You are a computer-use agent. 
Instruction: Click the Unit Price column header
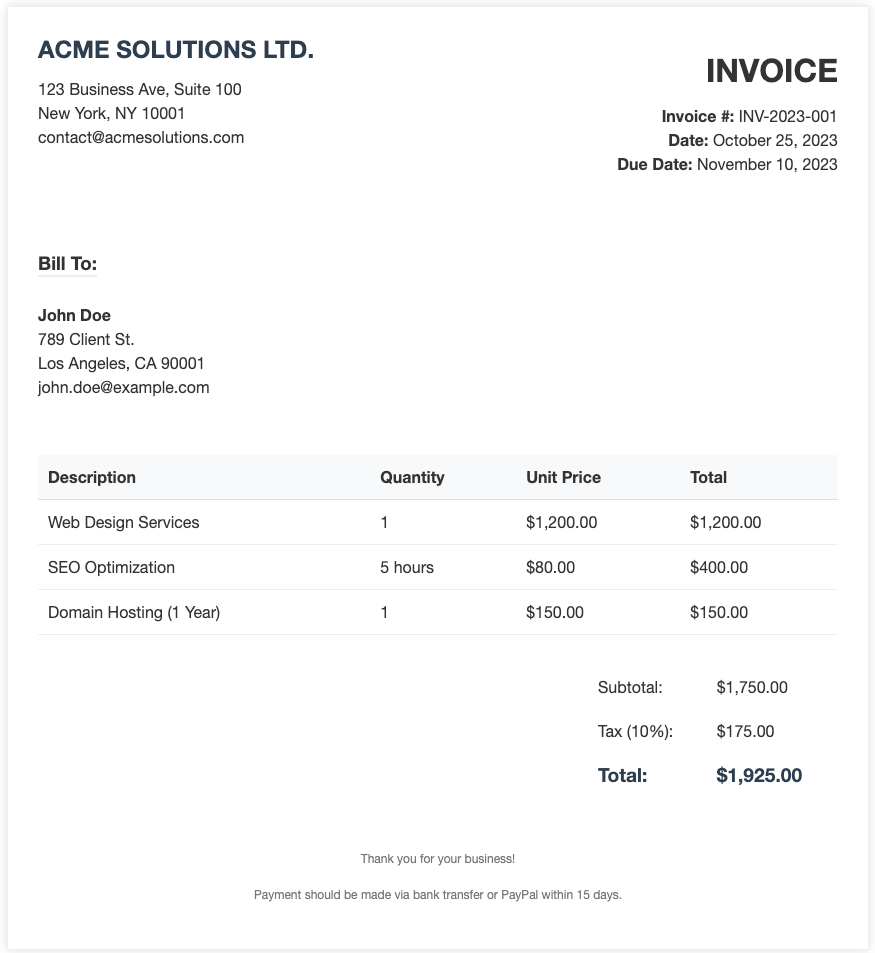coord(563,478)
